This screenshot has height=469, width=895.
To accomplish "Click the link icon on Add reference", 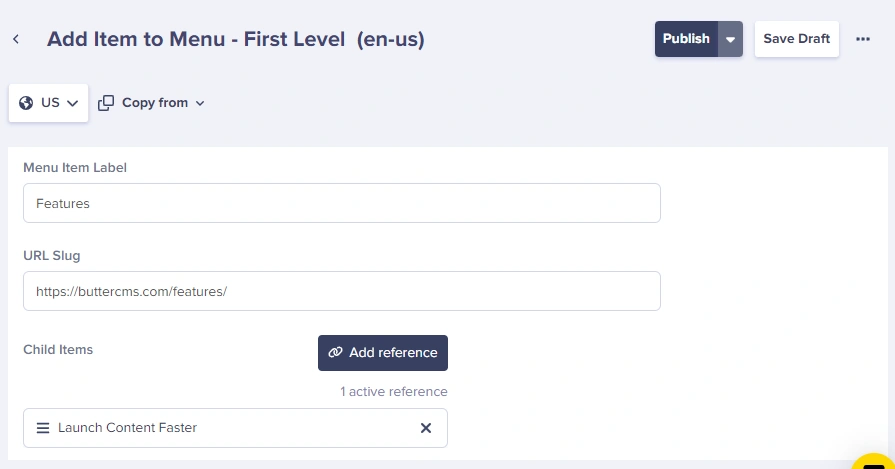I will point(336,353).
